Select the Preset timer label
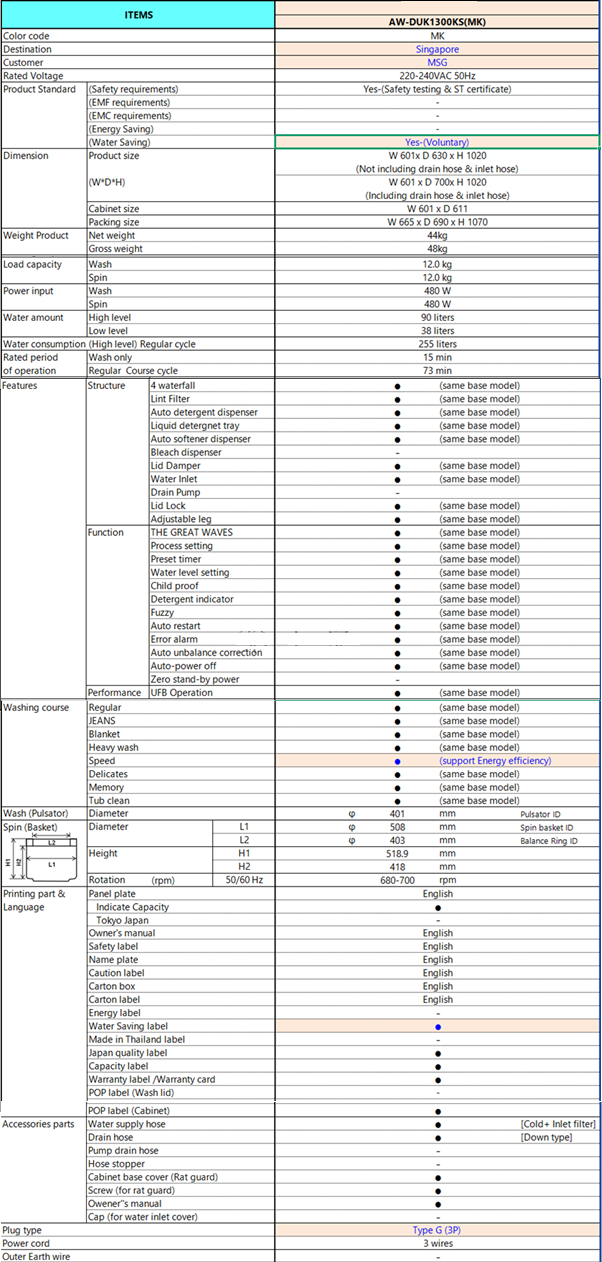The image size is (602, 1262). (x=176, y=559)
